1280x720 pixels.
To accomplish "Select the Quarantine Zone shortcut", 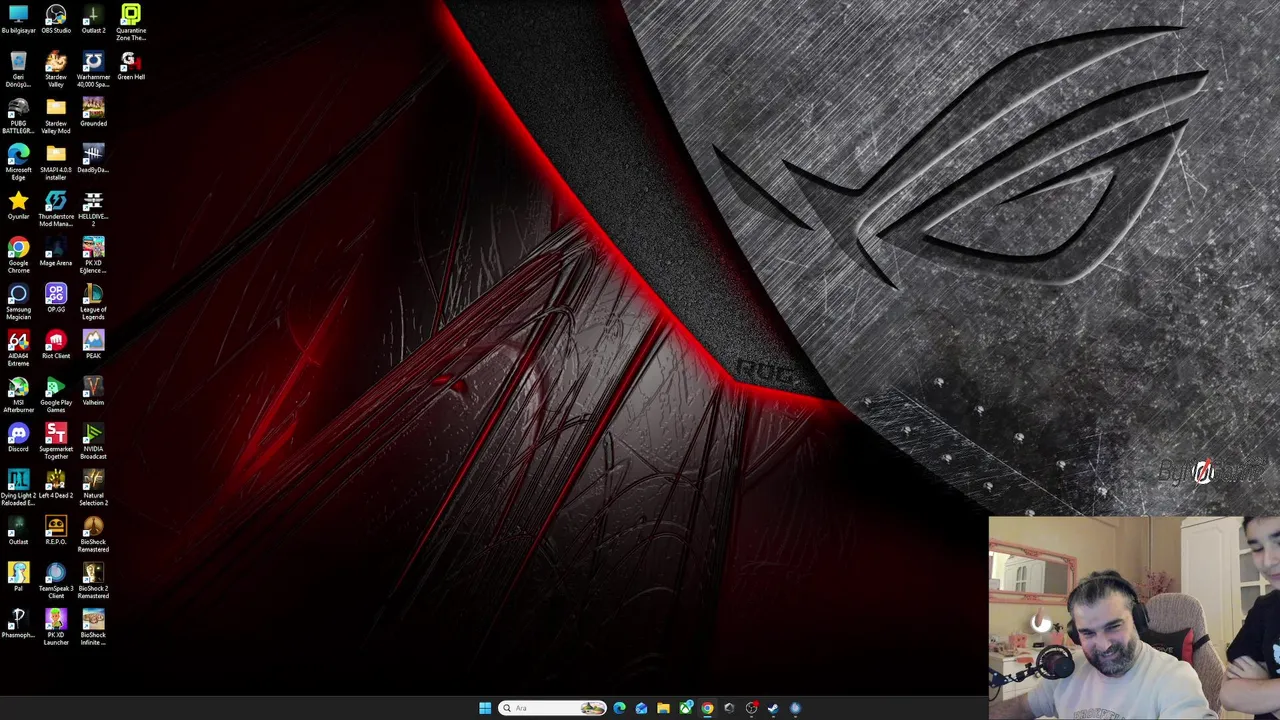I will [131, 22].
